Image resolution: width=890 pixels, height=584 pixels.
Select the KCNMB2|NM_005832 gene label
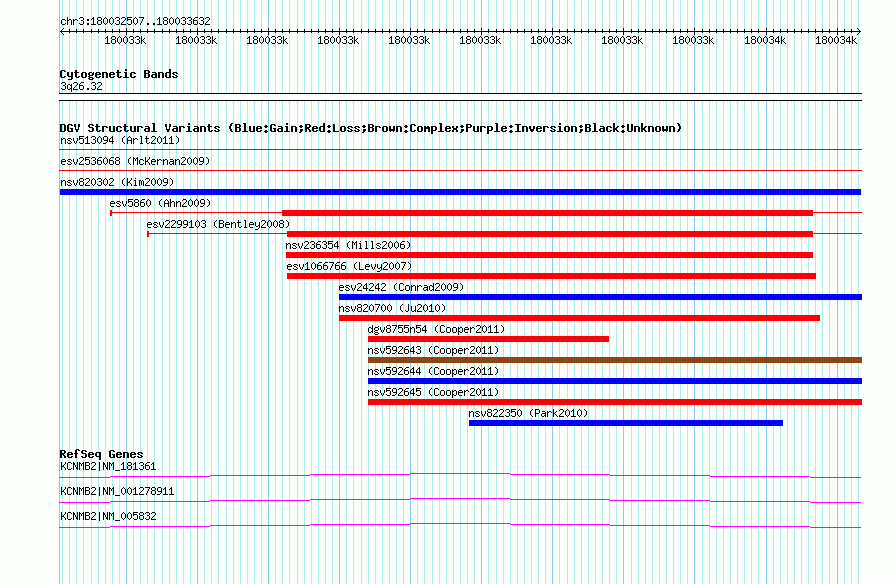click(108, 516)
